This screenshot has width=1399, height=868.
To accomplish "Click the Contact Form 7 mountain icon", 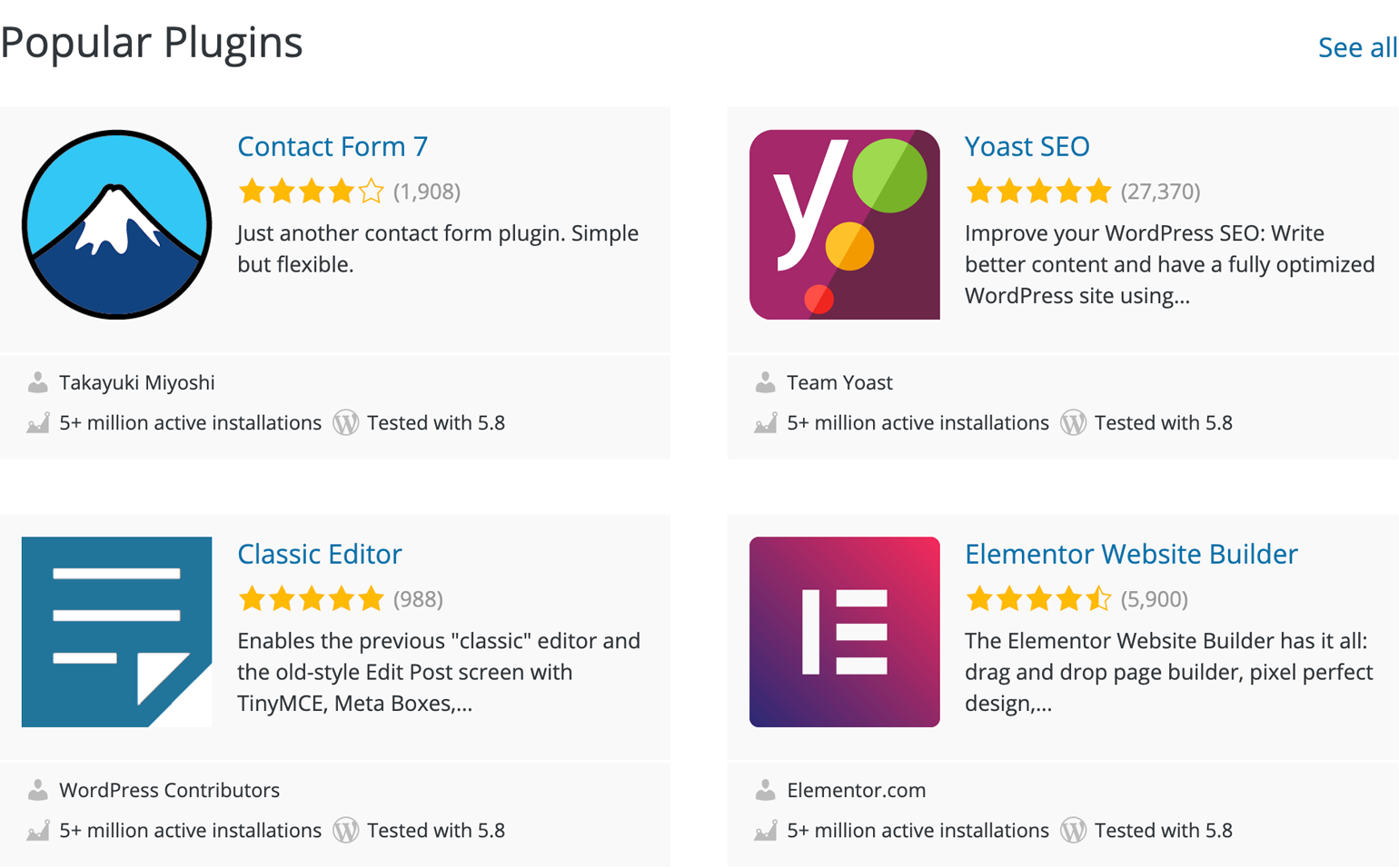I will pos(116,224).
